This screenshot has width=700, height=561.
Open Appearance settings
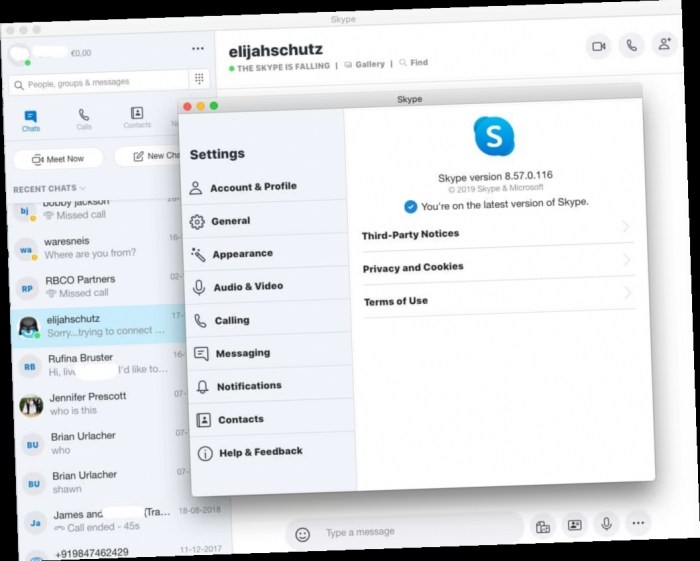click(x=267, y=254)
